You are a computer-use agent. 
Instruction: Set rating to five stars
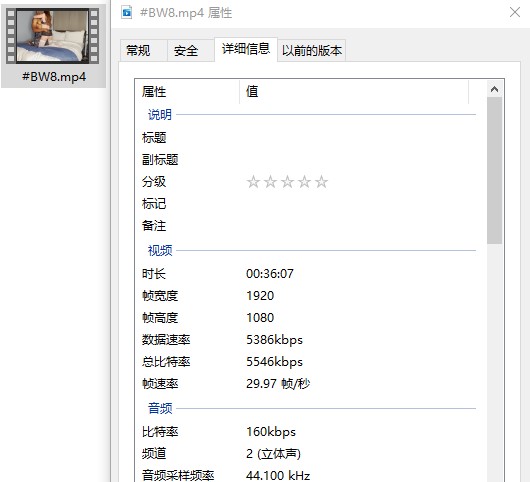click(321, 182)
